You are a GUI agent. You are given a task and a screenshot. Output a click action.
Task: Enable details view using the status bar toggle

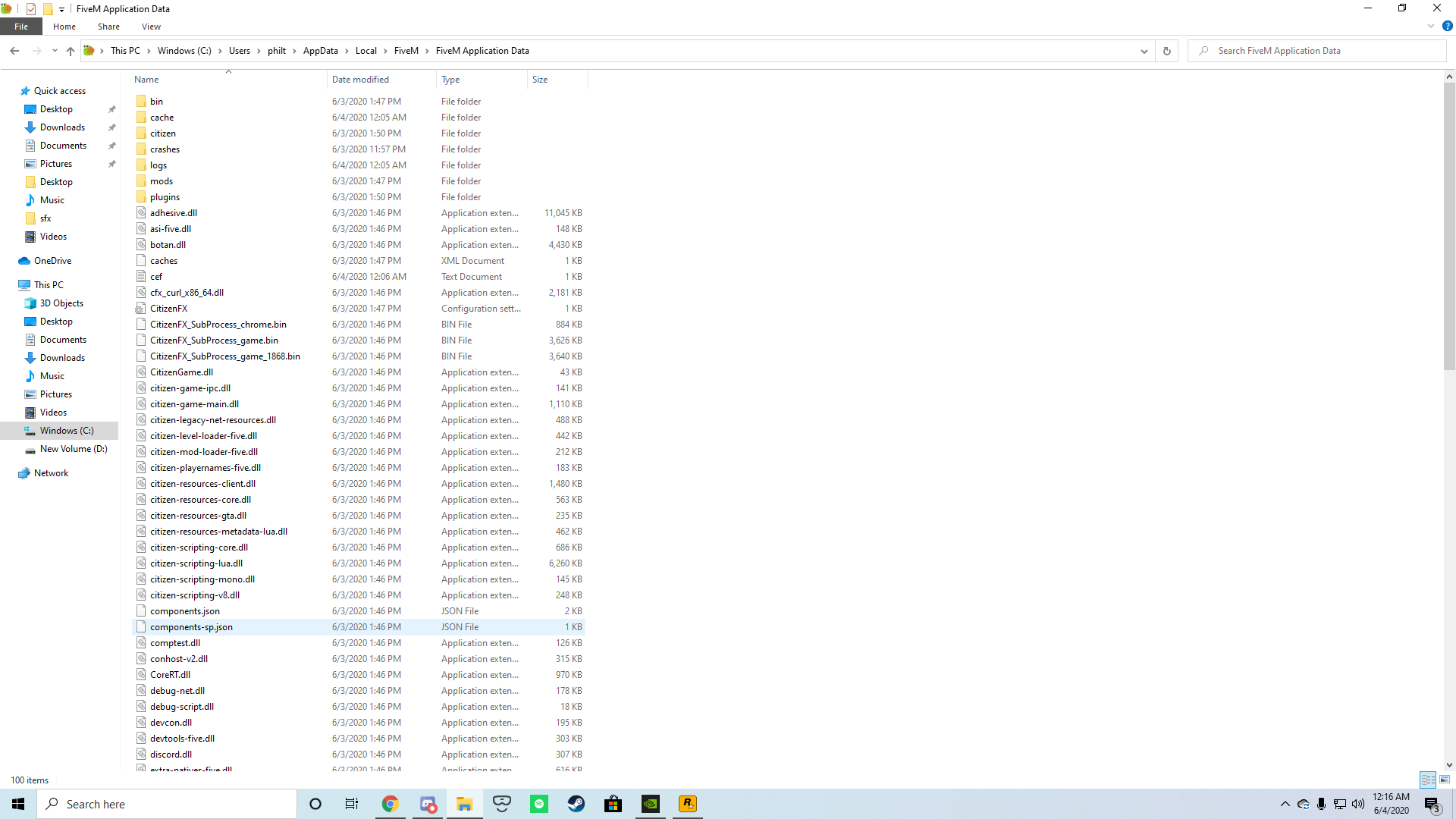tap(1429, 780)
